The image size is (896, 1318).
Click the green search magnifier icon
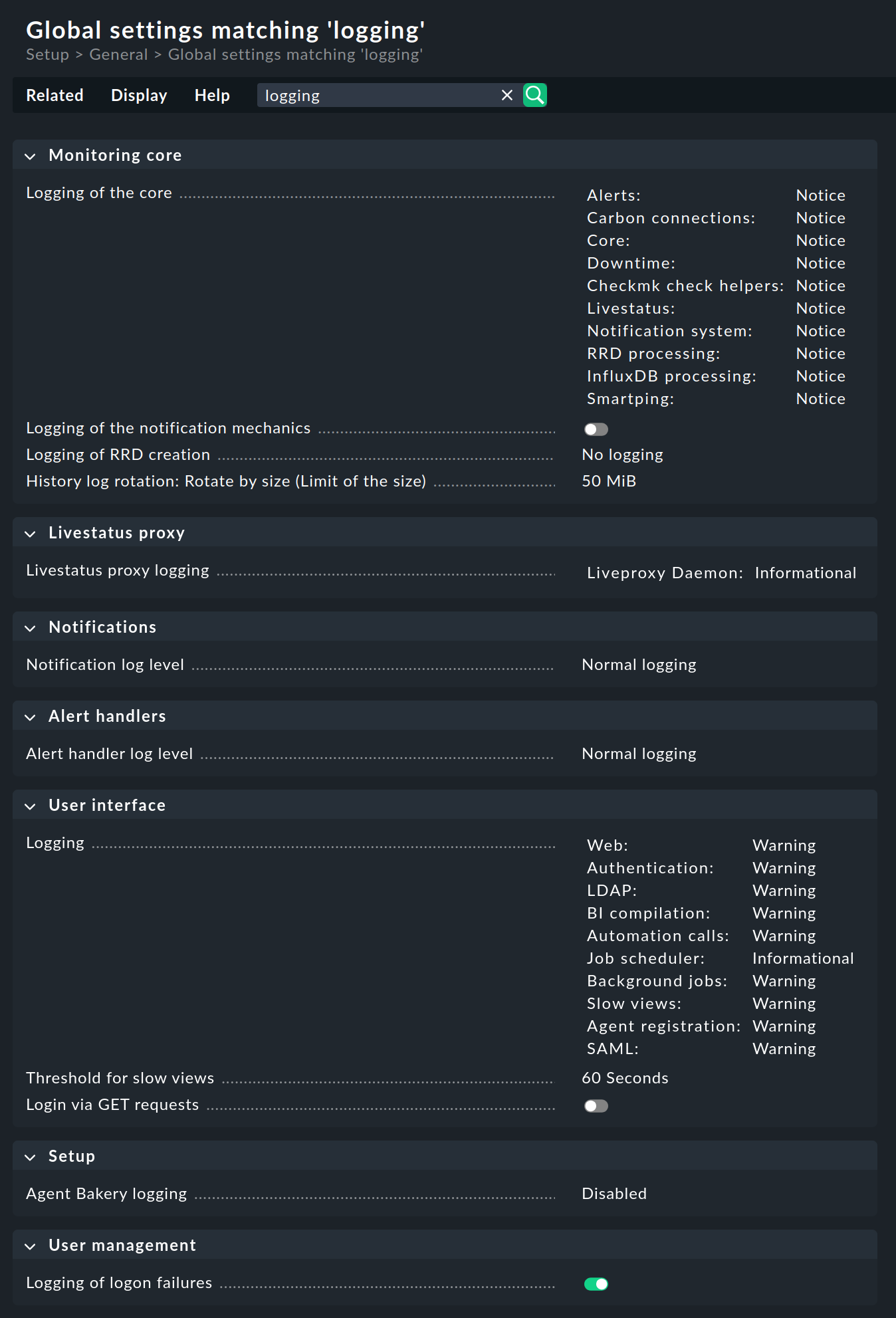pos(534,95)
